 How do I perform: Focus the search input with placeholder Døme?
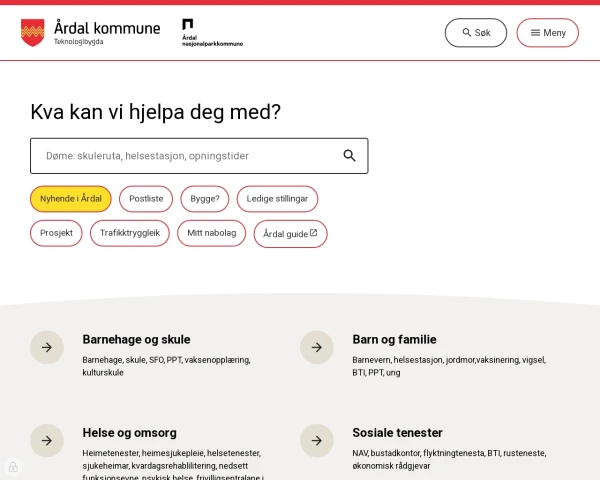pos(185,156)
